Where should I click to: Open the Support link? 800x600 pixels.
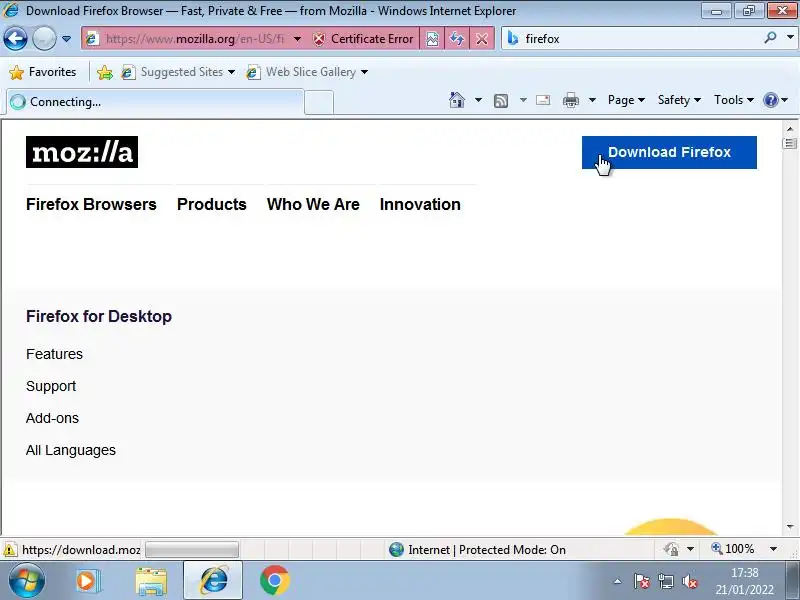51,386
